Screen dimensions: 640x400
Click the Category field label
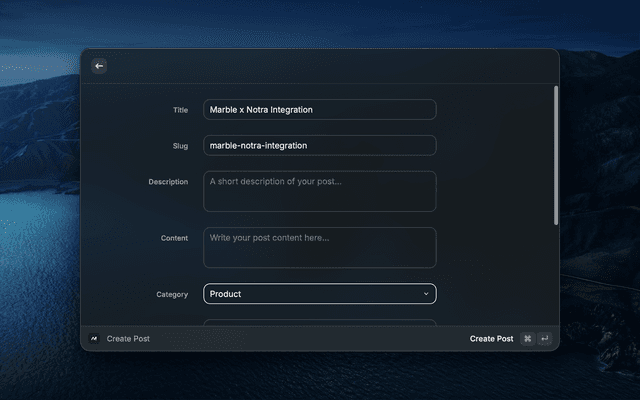pyautogui.click(x=172, y=295)
